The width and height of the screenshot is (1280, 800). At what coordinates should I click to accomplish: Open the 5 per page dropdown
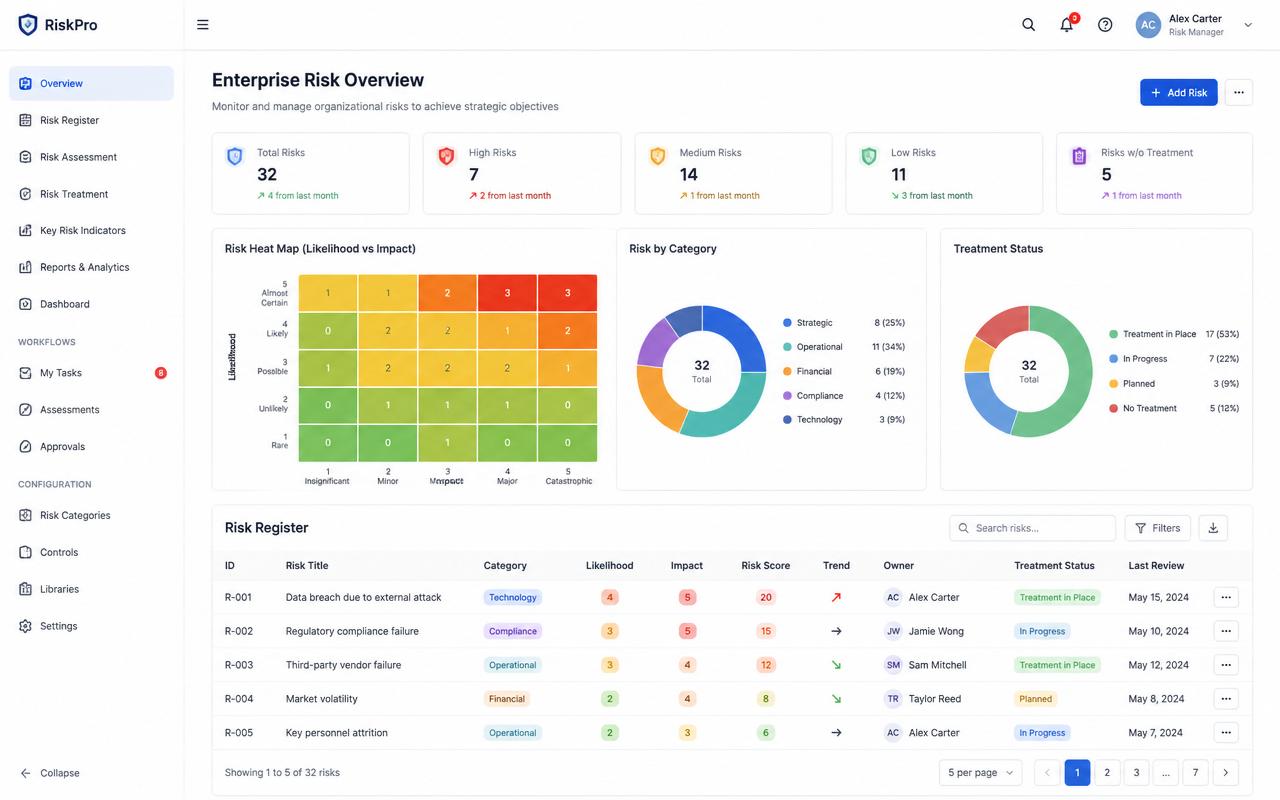pos(980,772)
